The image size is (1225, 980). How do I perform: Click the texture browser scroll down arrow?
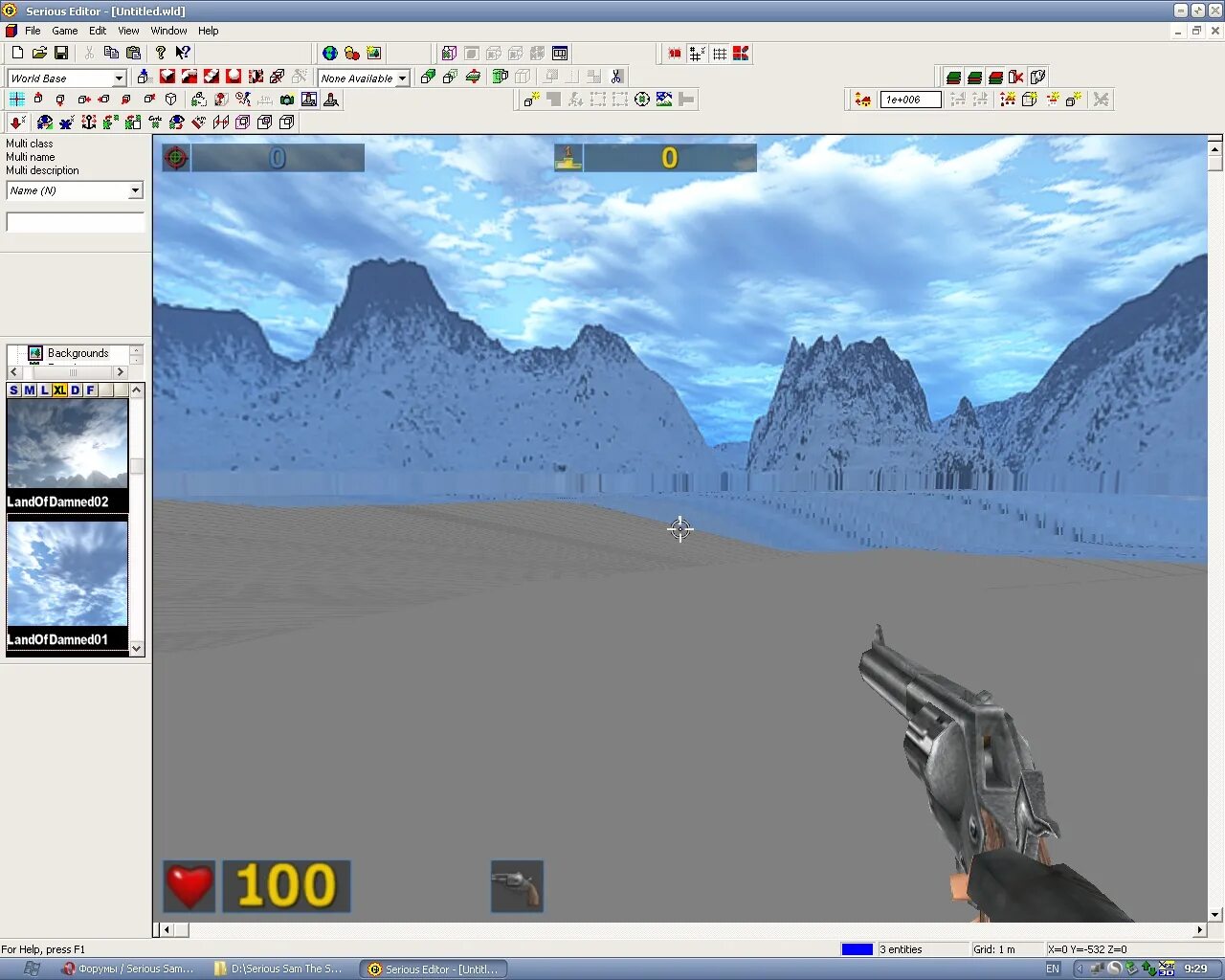pyautogui.click(x=137, y=648)
